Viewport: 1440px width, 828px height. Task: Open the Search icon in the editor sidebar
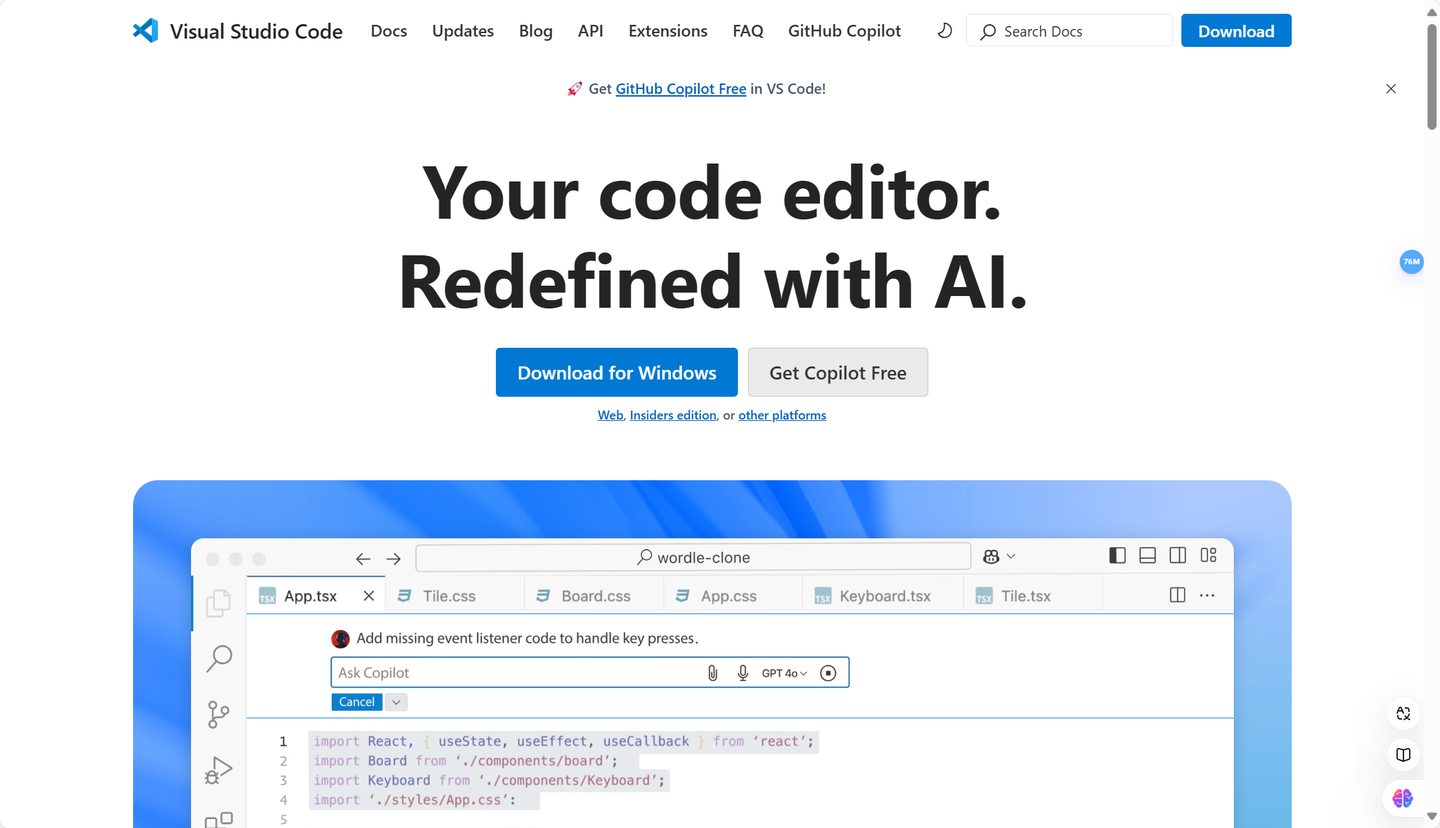tap(219, 658)
